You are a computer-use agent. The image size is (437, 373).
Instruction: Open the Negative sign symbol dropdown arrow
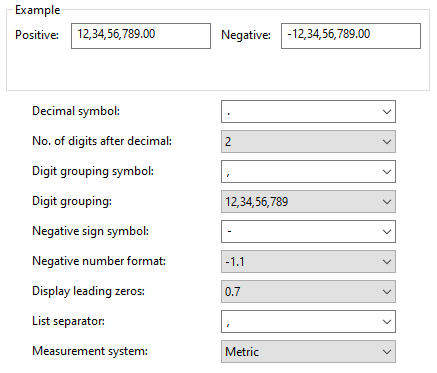[x=387, y=232]
